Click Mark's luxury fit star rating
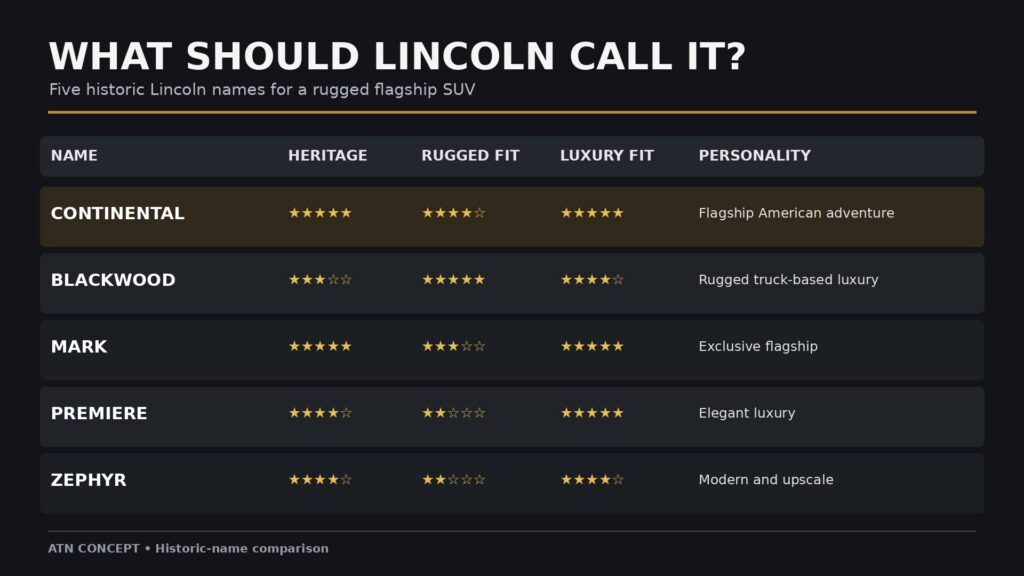The image size is (1024, 576). [x=592, y=346]
